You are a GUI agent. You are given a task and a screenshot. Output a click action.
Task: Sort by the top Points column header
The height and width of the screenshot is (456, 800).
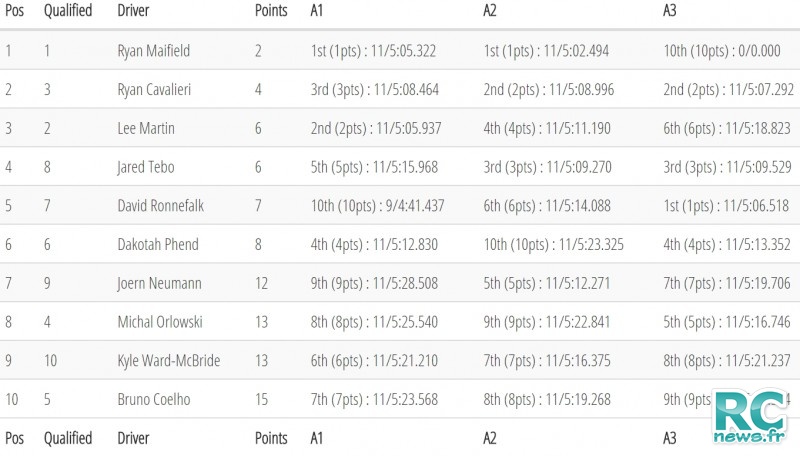271,11
